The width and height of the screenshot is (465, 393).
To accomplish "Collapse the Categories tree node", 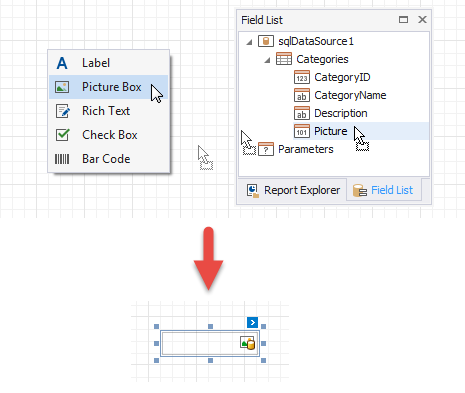I will [267, 60].
